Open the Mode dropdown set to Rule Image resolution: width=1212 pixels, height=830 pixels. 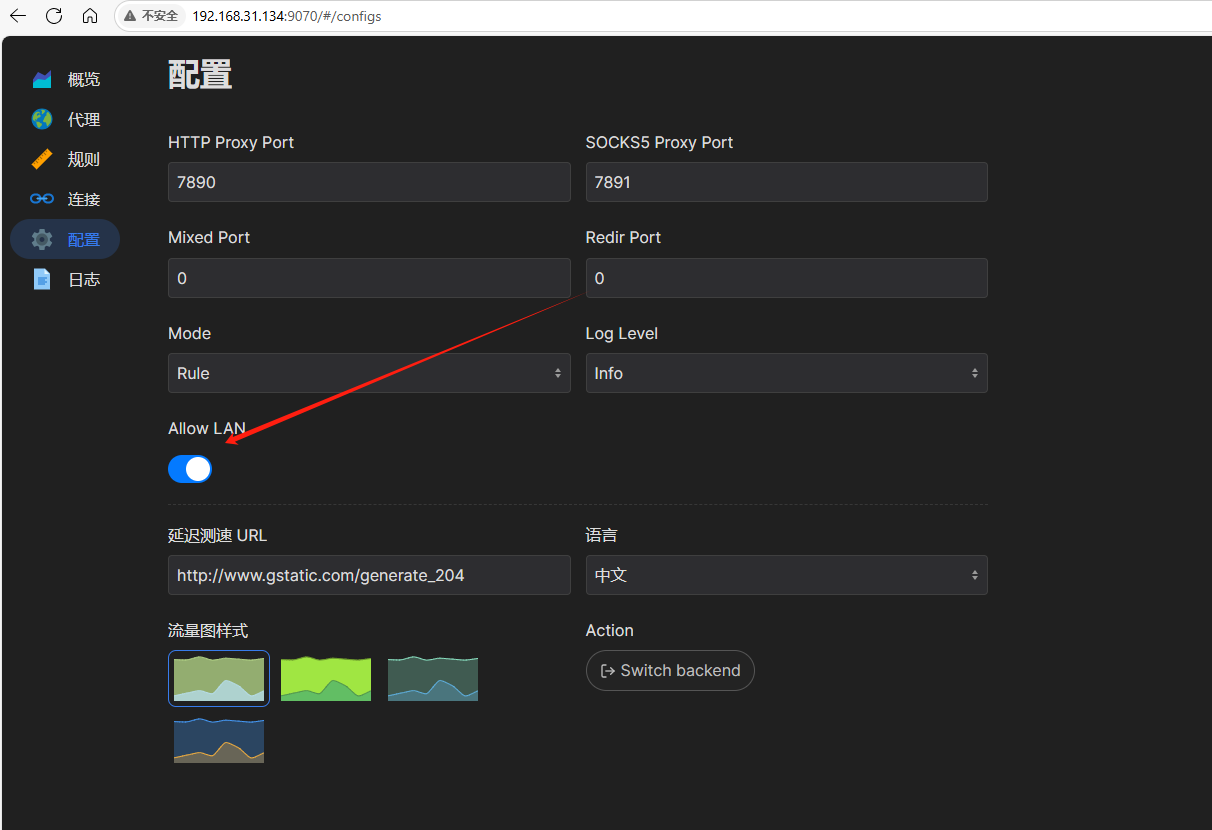369,373
